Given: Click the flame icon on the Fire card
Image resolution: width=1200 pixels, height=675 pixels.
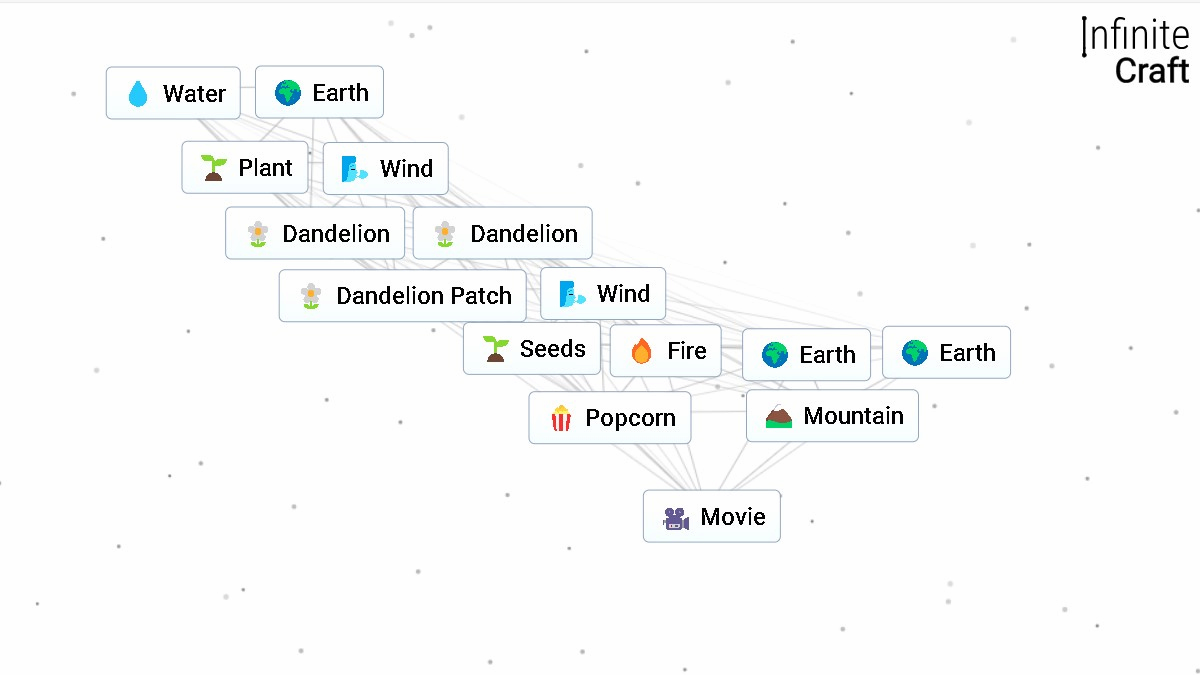Looking at the screenshot, I should click(x=642, y=350).
